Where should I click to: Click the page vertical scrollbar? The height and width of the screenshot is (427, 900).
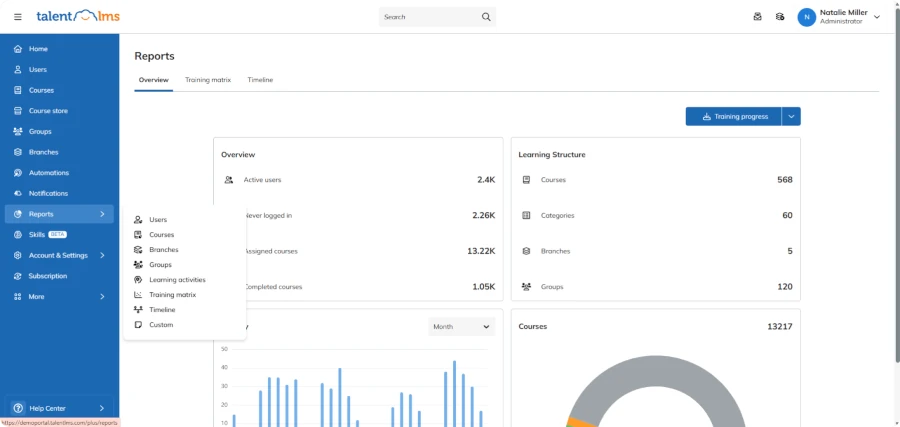pyautogui.click(x=897, y=187)
